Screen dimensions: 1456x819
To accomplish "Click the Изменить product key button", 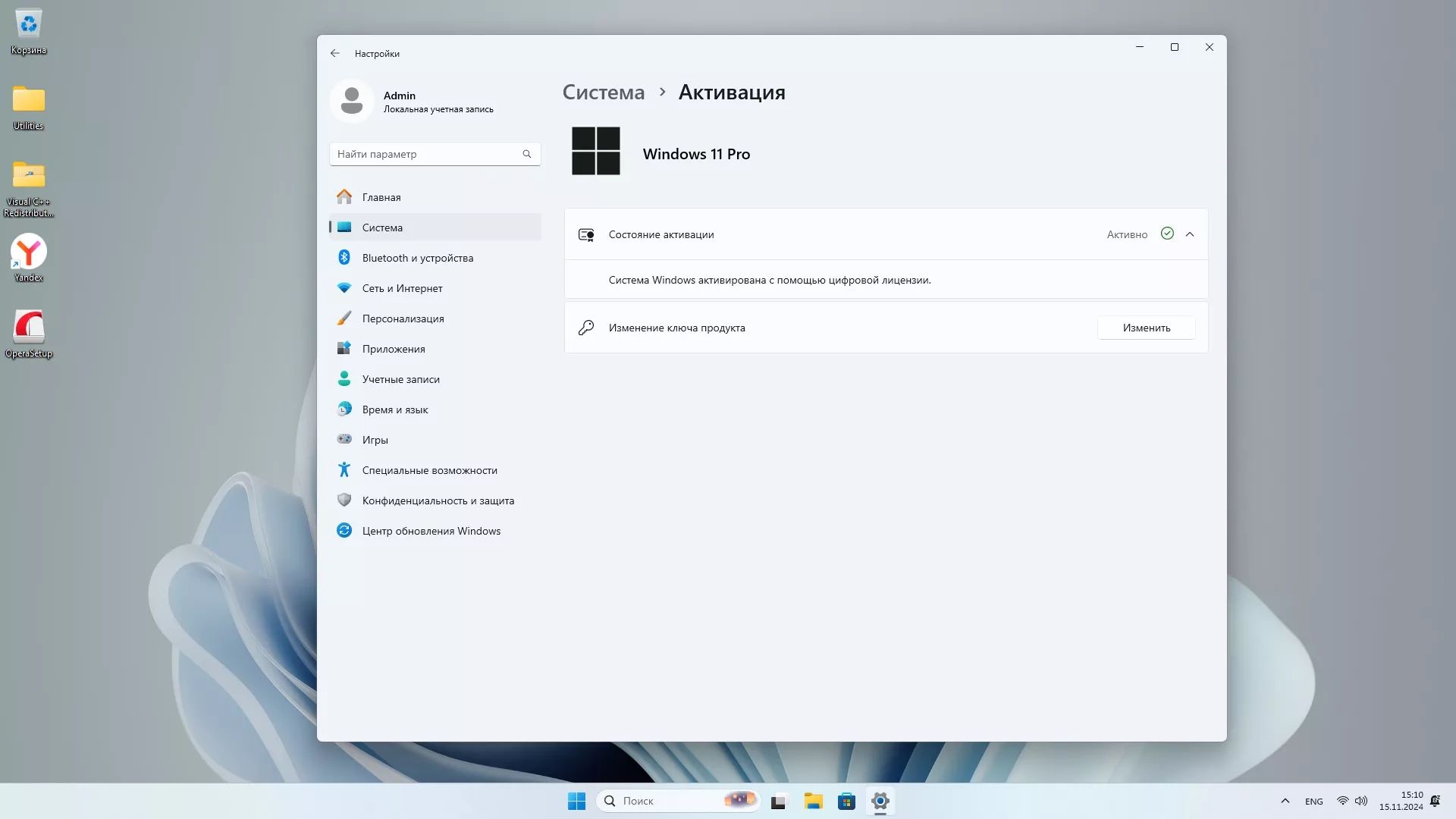I will 1146,328.
